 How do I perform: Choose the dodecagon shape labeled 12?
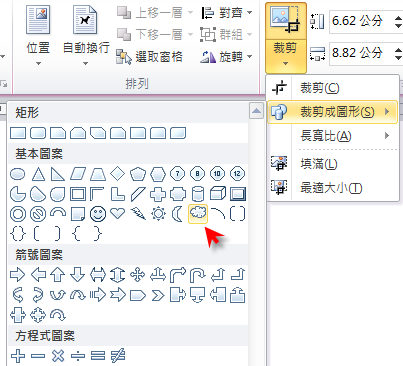click(237, 174)
